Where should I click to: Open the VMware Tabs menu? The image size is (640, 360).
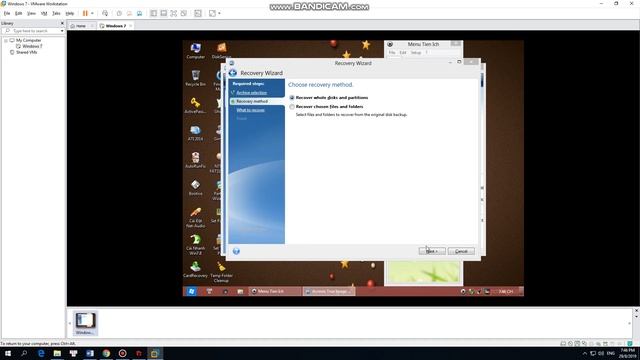[56, 13]
